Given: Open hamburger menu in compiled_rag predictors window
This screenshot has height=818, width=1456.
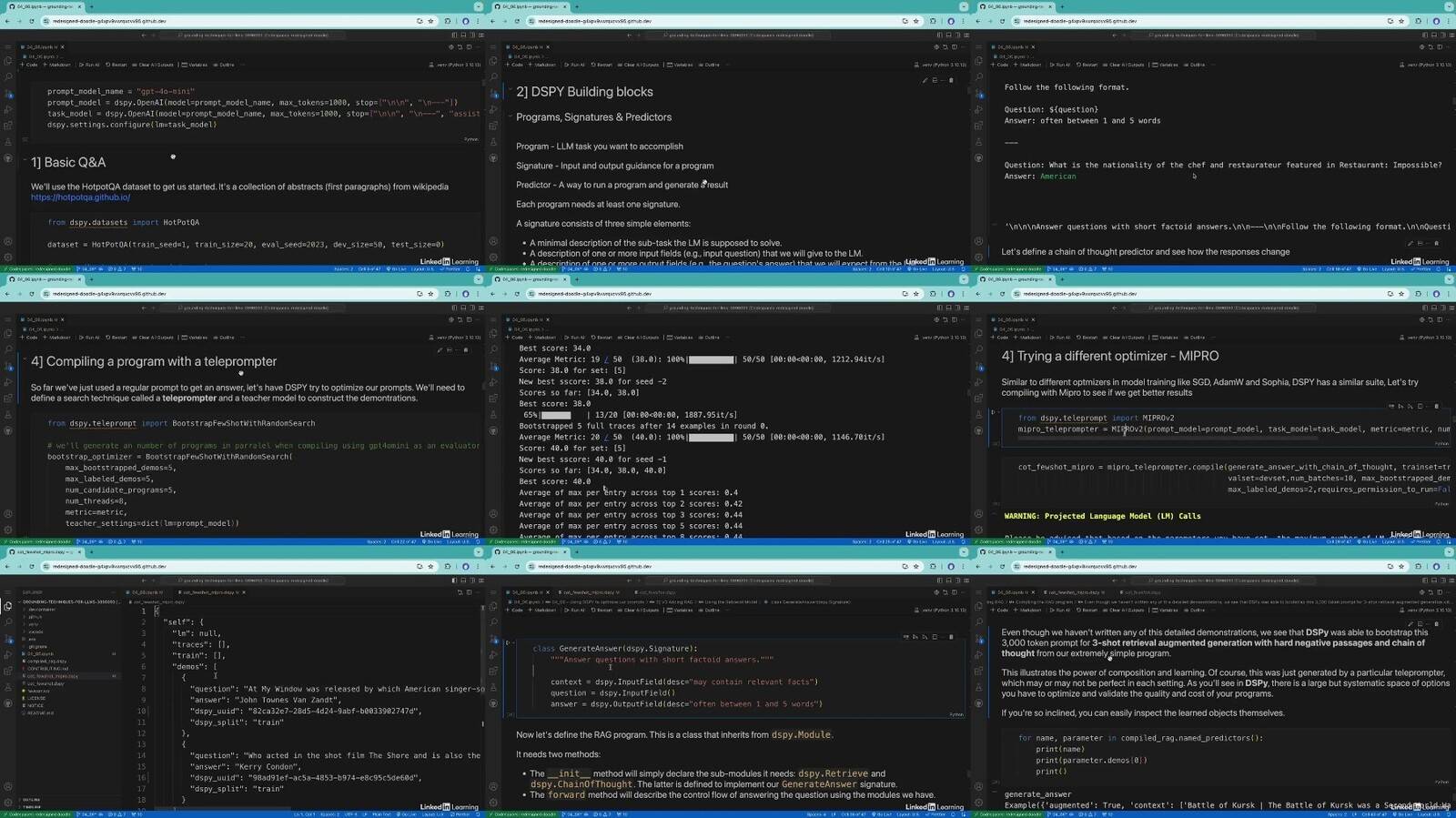Looking at the screenshot, I should coord(979,593).
